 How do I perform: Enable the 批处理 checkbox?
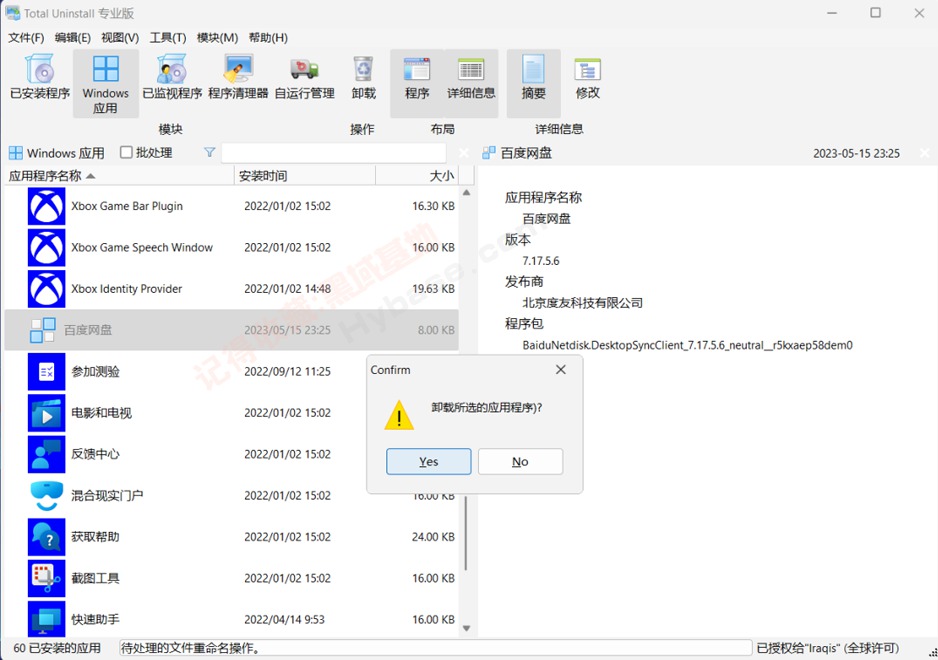tap(126, 152)
